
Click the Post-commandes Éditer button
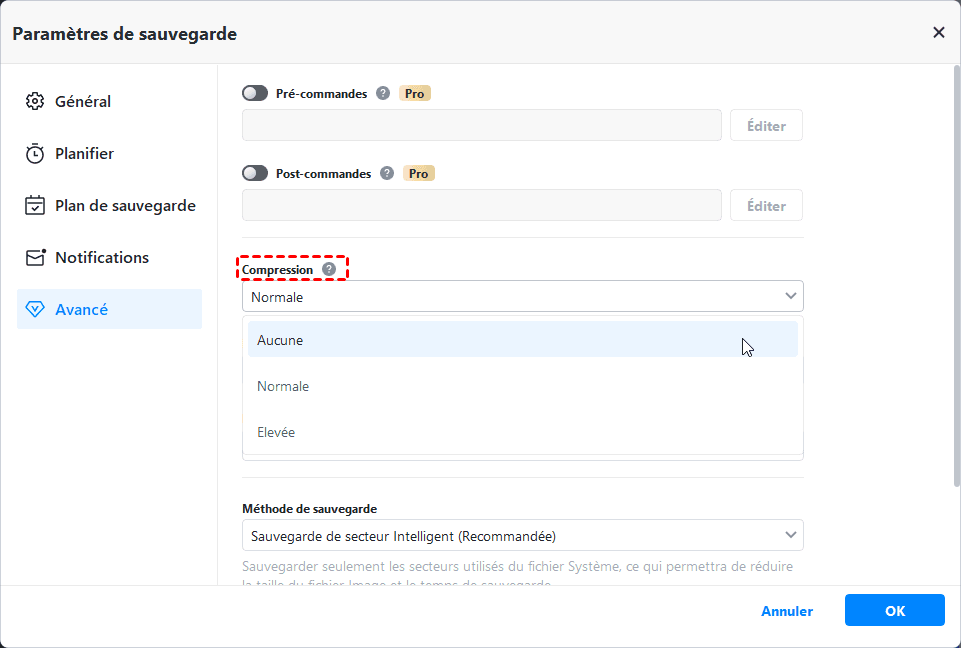pos(766,205)
